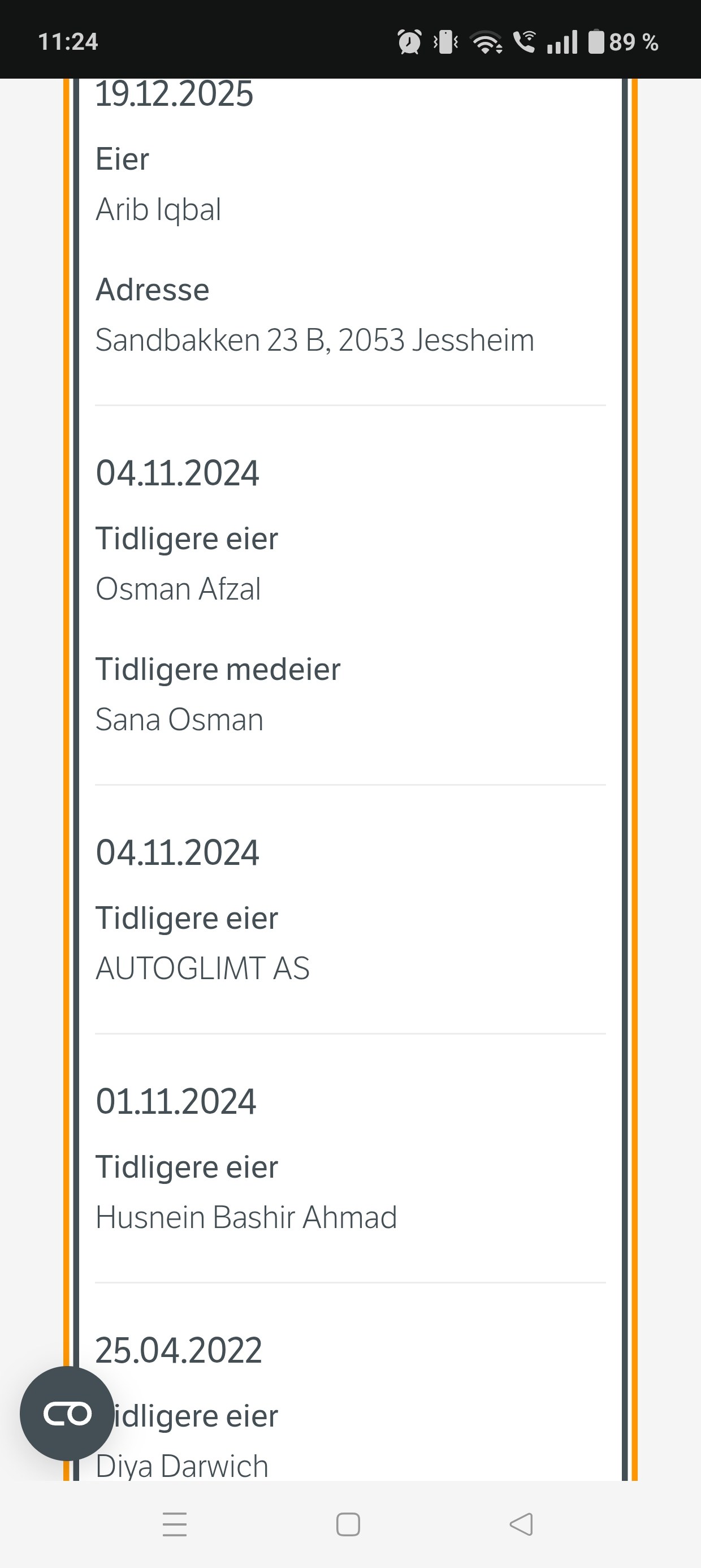Select previous owner Husnein Bashir Ahmad
This screenshot has height=1568, width=701.
[246, 1217]
